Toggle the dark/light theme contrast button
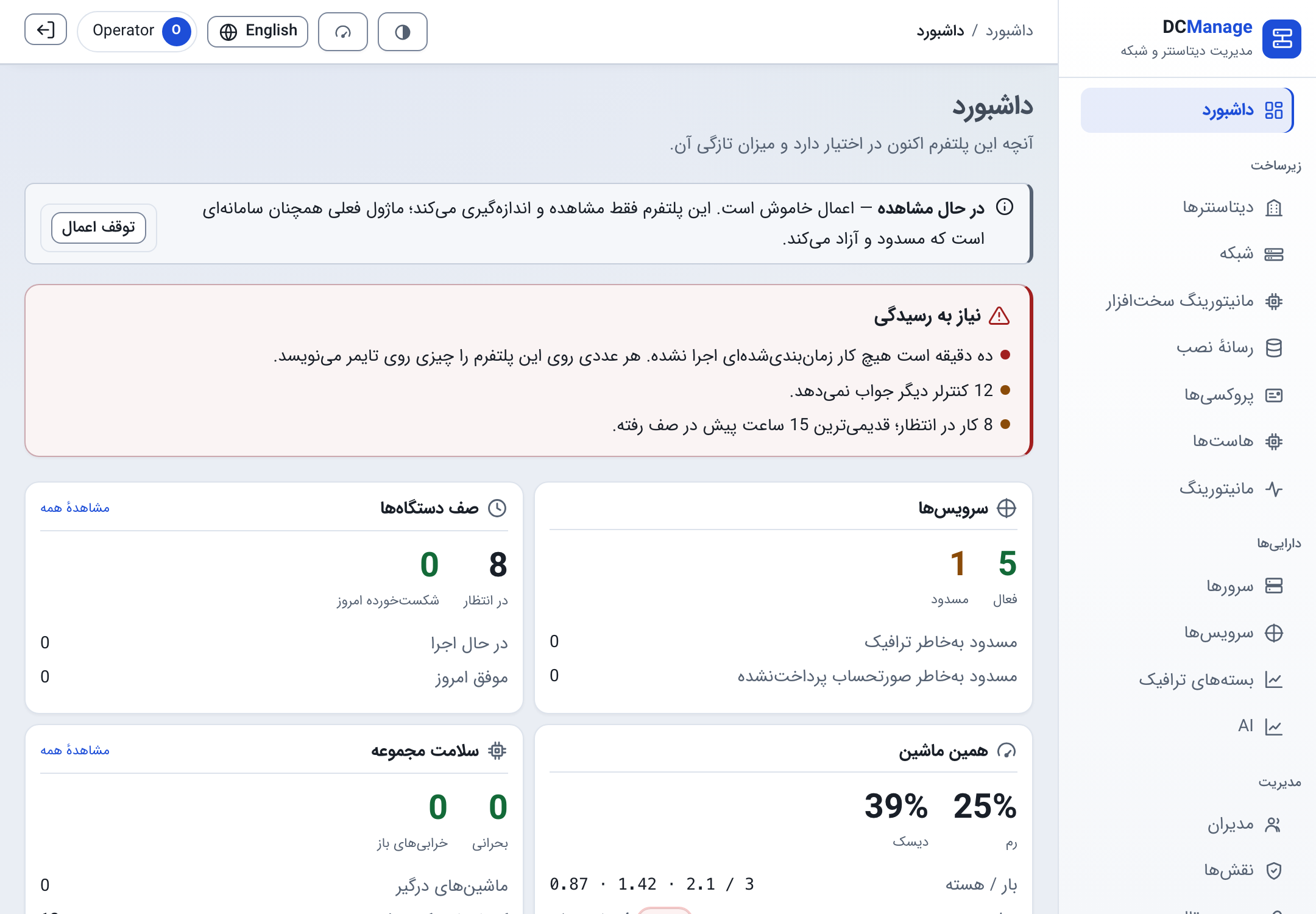The height and width of the screenshot is (914, 1316). (402, 32)
